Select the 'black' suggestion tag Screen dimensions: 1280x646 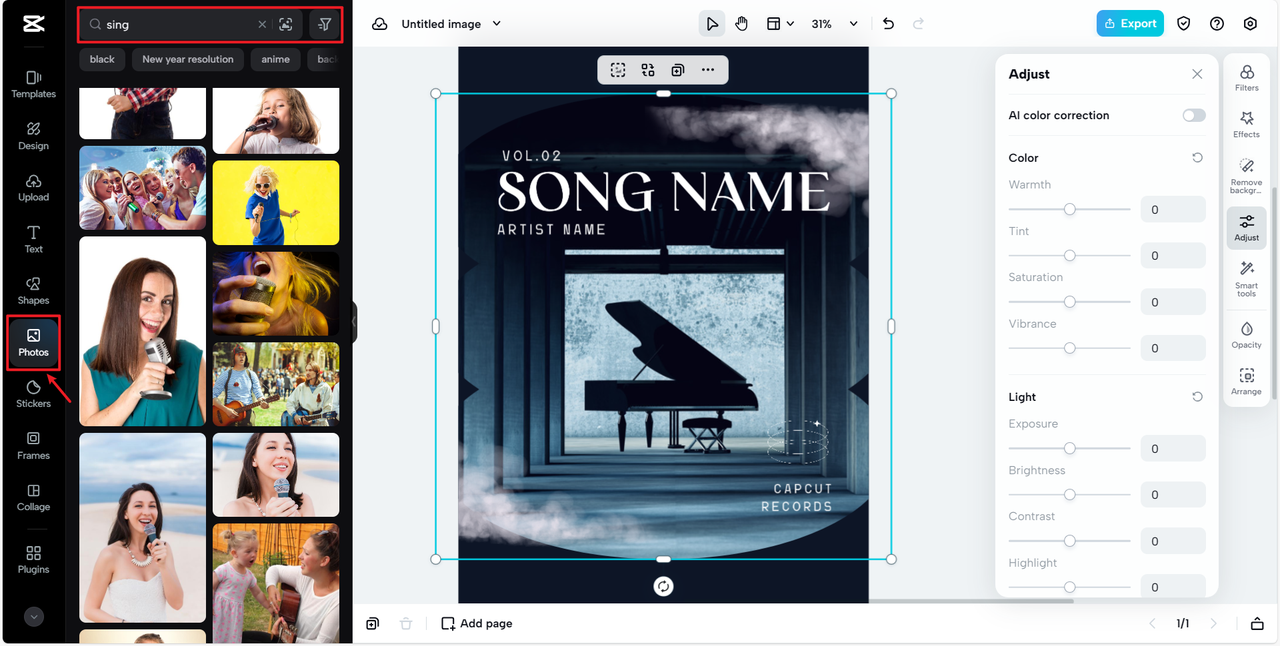(102, 59)
